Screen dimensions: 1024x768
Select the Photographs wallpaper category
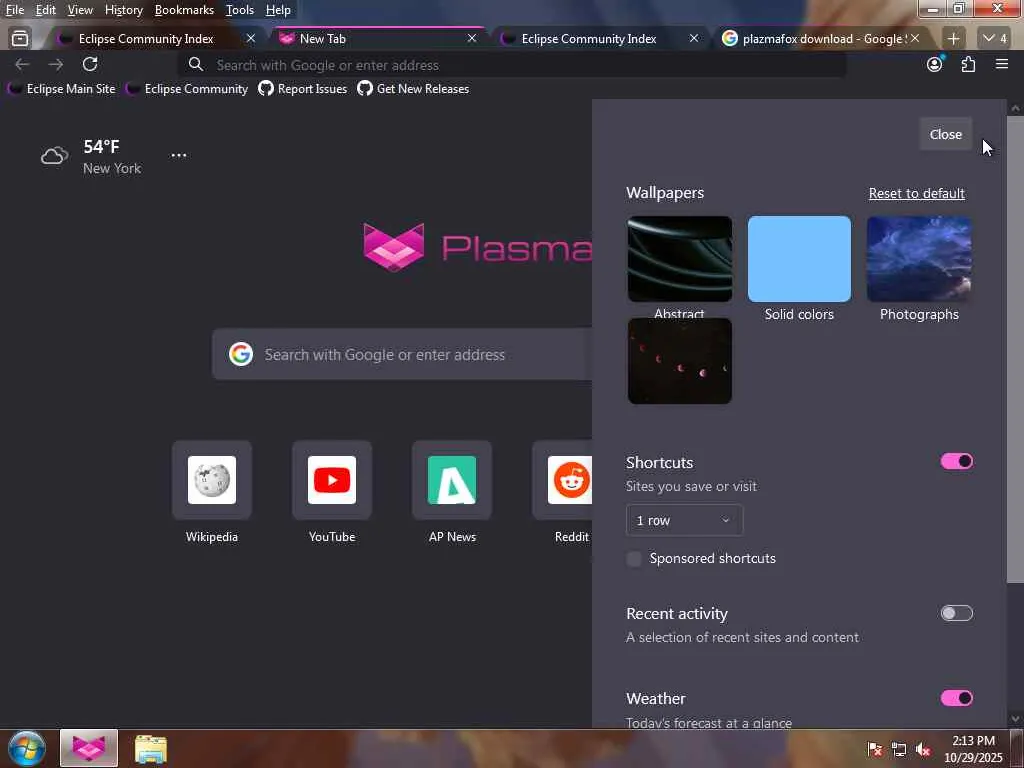(x=919, y=259)
